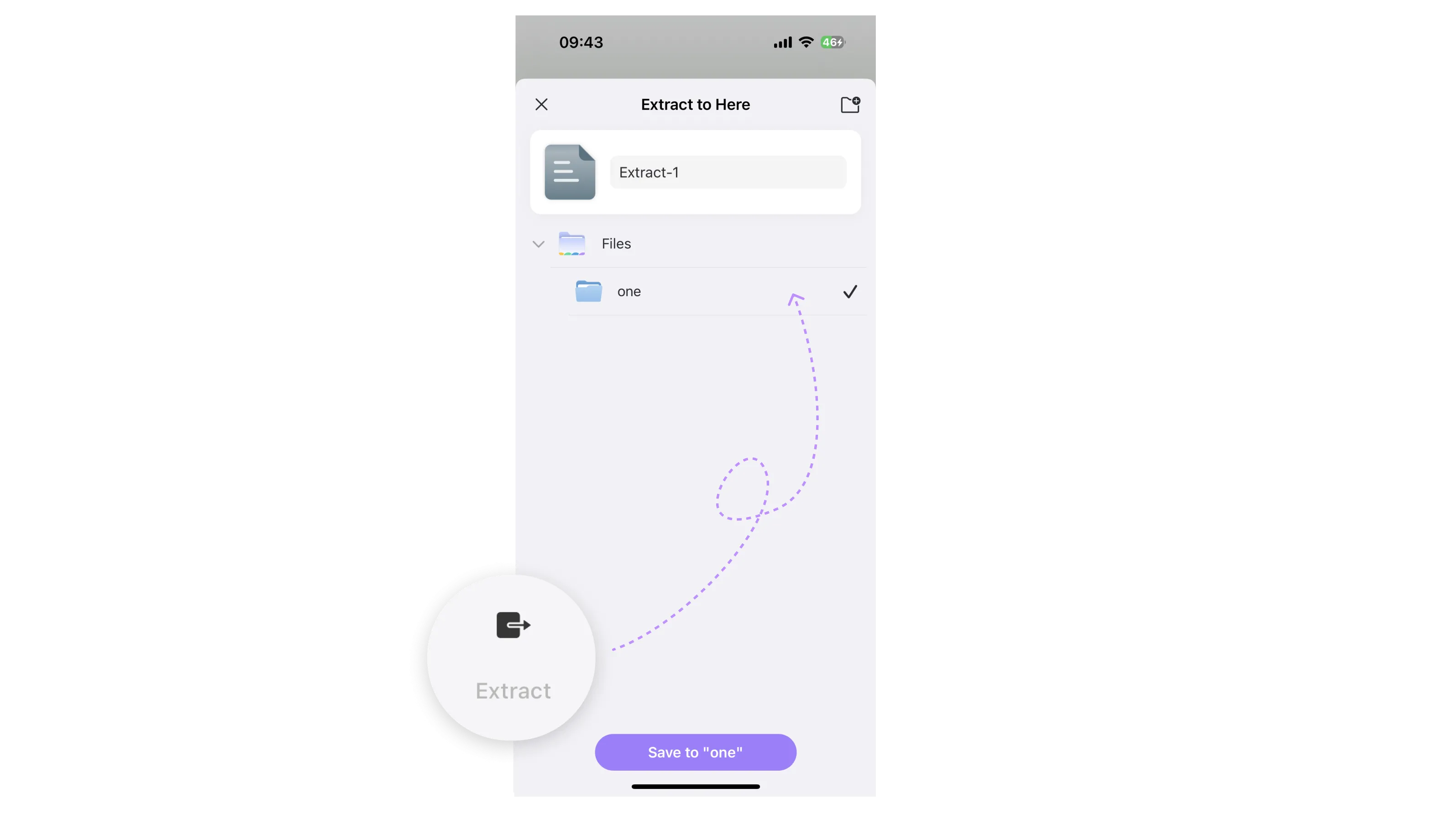Click the folder icon next to Files
This screenshot has width=1456, height=819.
(x=572, y=243)
